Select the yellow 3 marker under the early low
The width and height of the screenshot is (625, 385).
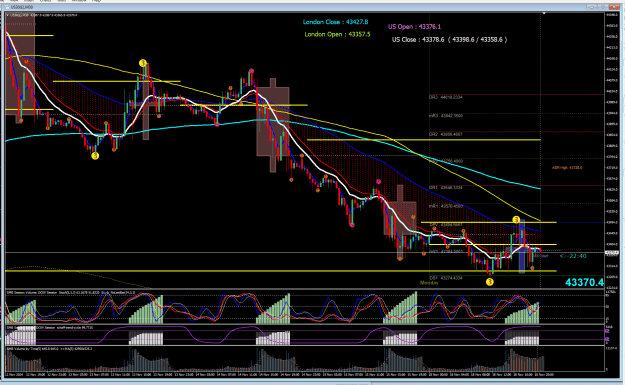tap(95, 156)
